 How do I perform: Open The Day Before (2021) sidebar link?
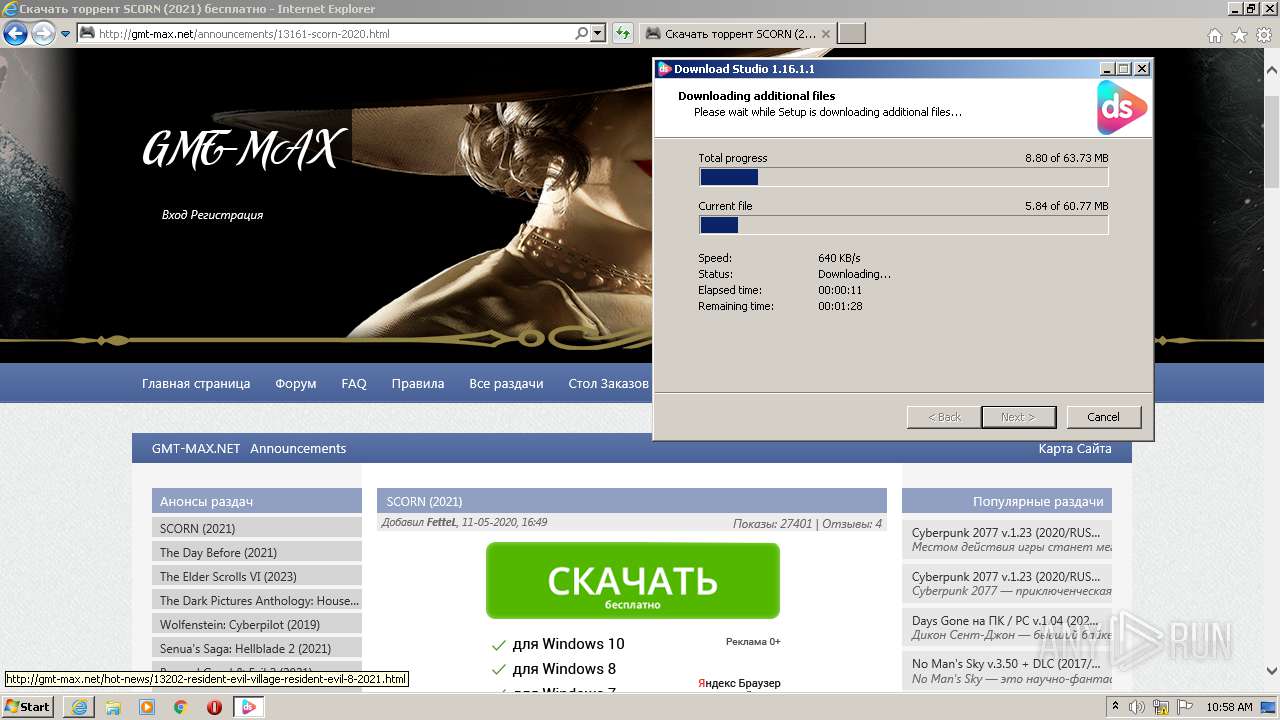(x=257, y=552)
